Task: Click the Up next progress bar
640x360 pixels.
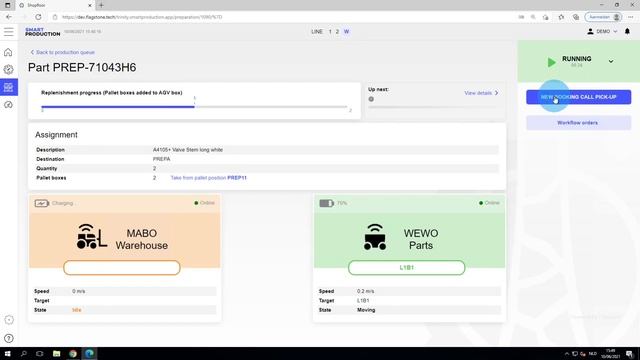Action: click(433, 107)
